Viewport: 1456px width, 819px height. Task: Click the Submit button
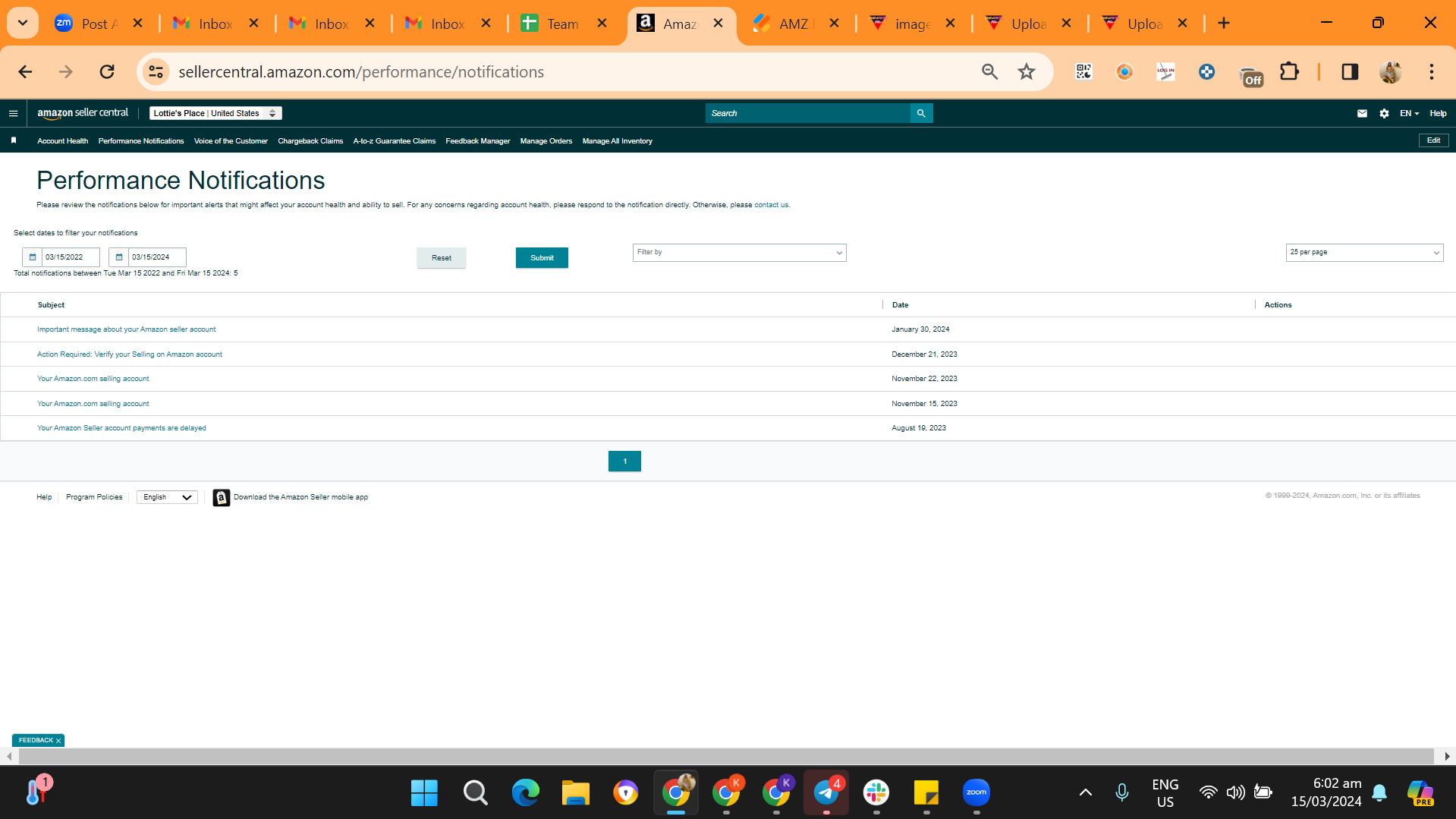[x=542, y=258]
